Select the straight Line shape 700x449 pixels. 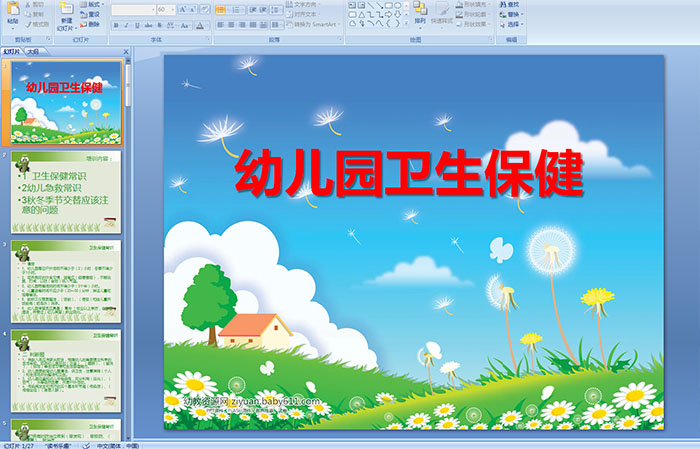click(371, 5)
